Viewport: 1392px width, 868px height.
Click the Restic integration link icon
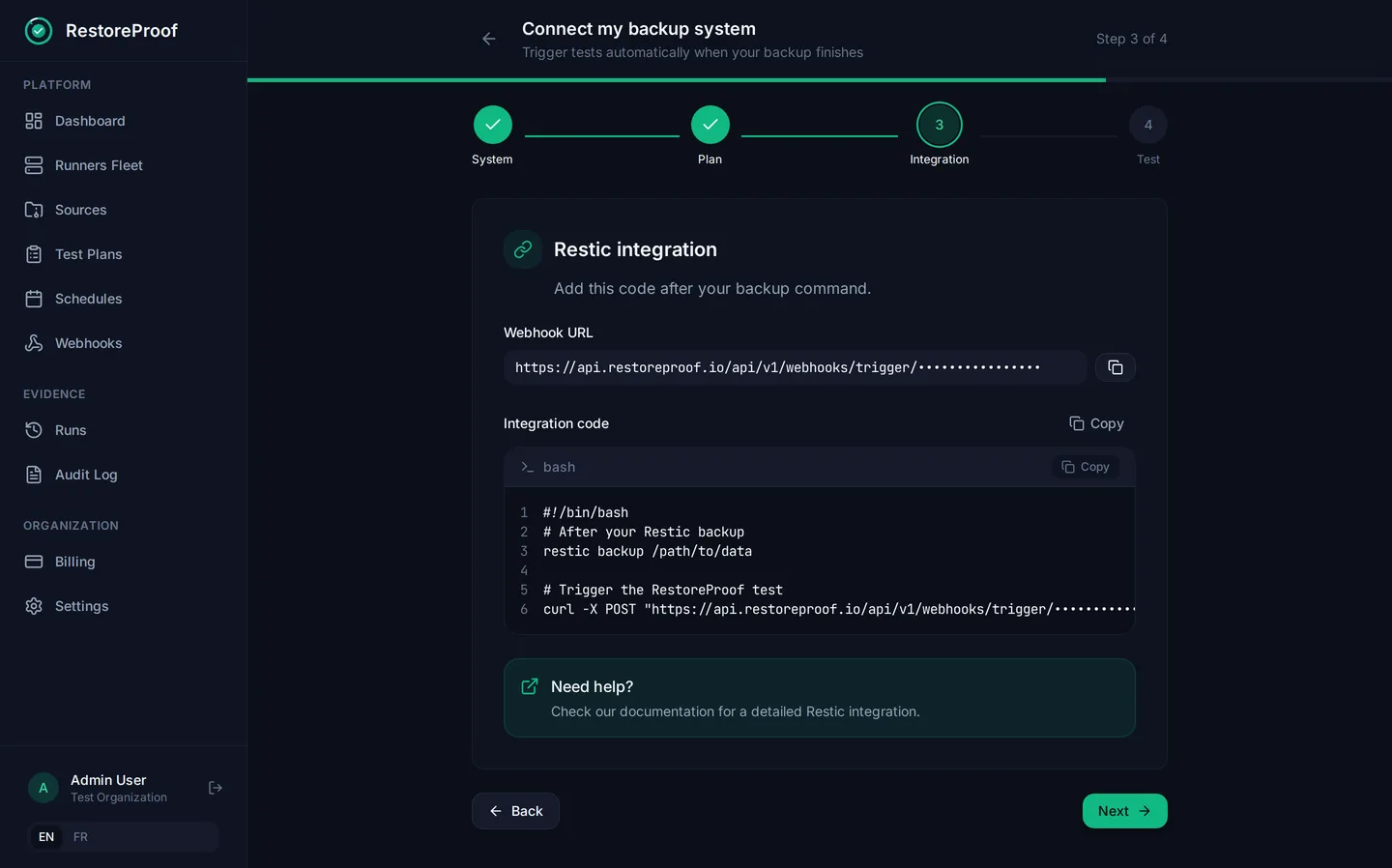coord(523,249)
